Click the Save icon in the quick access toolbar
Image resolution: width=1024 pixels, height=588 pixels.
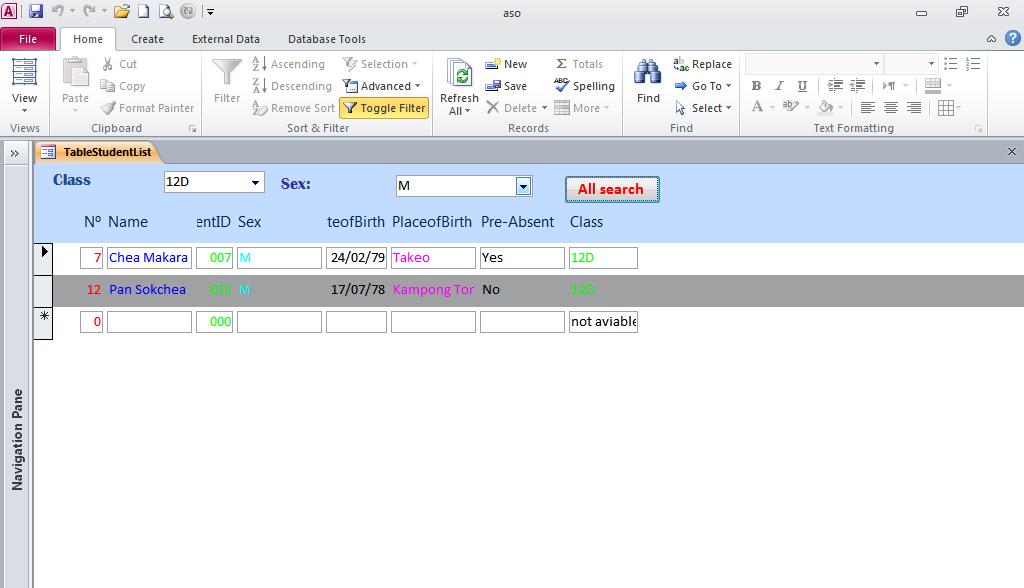(35, 10)
